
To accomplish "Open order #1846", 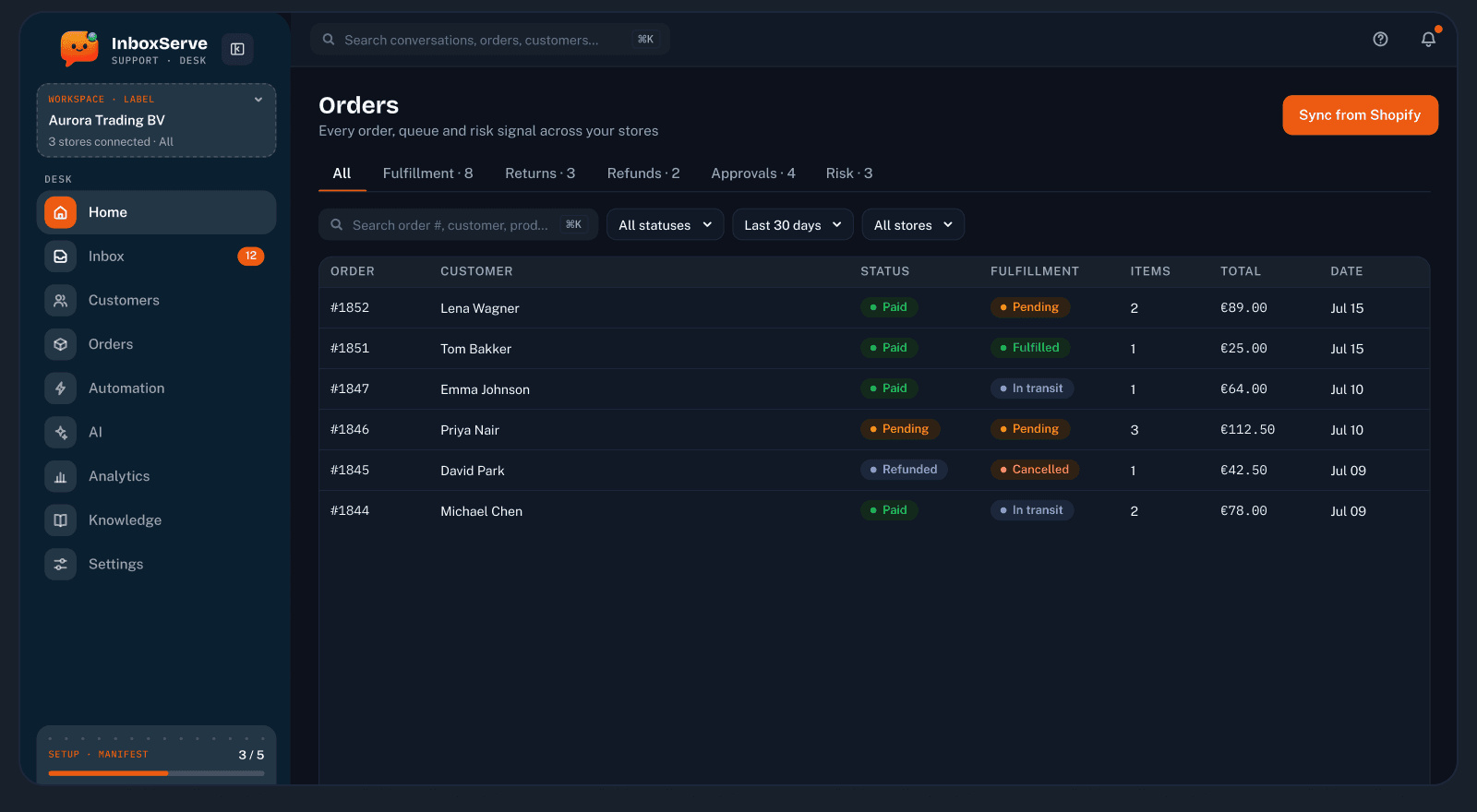I will [350, 429].
